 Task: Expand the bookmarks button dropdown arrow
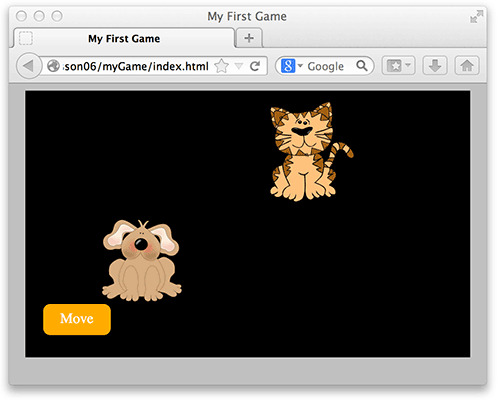(x=408, y=65)
